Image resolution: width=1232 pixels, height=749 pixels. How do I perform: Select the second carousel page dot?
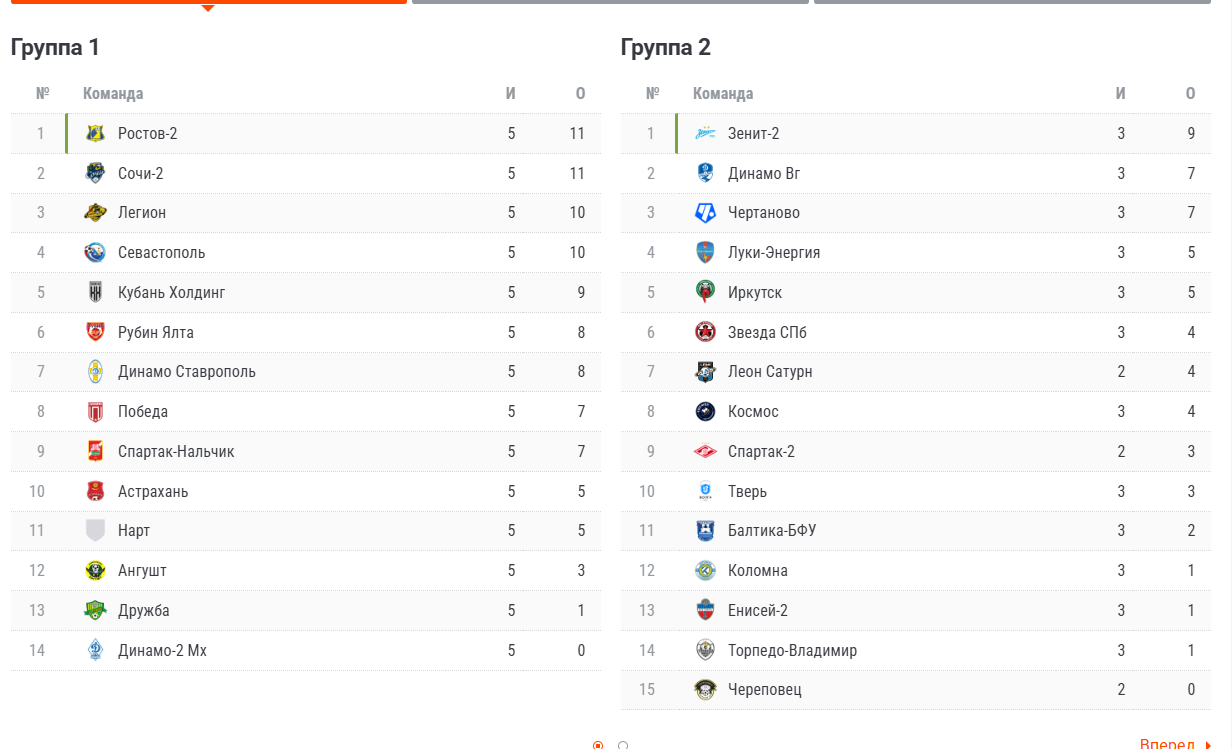pyautogui.click(x=623, y=745)
